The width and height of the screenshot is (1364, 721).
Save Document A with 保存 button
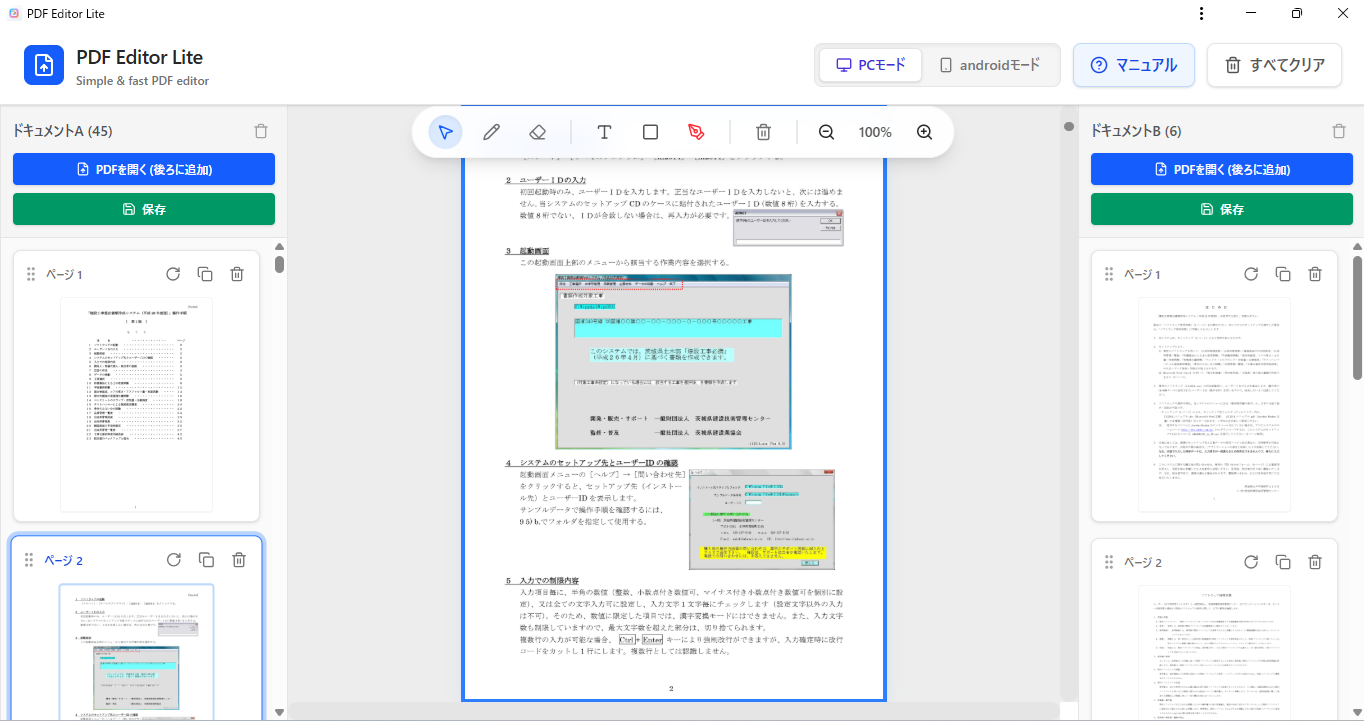coord(144,209)
